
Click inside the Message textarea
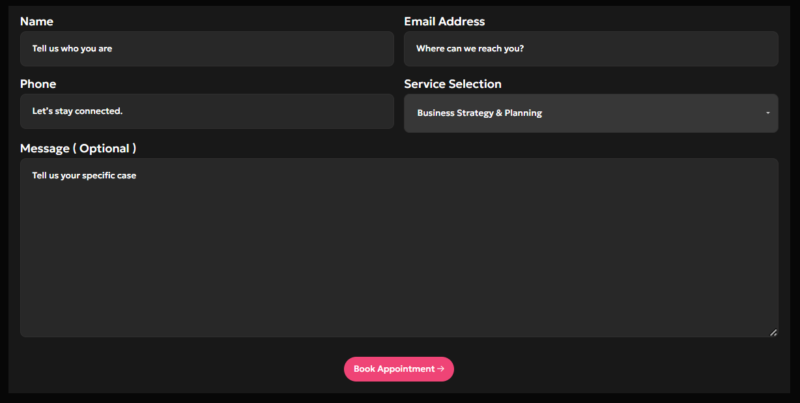click(399, 247)
